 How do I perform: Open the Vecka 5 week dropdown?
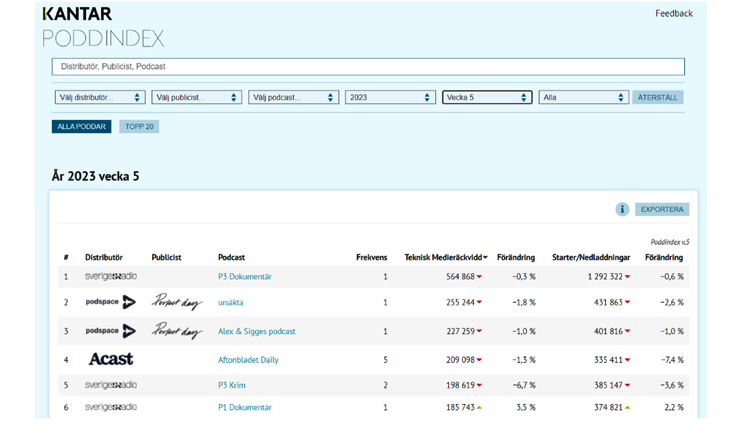pyautogui.click(x=487, y=97)
